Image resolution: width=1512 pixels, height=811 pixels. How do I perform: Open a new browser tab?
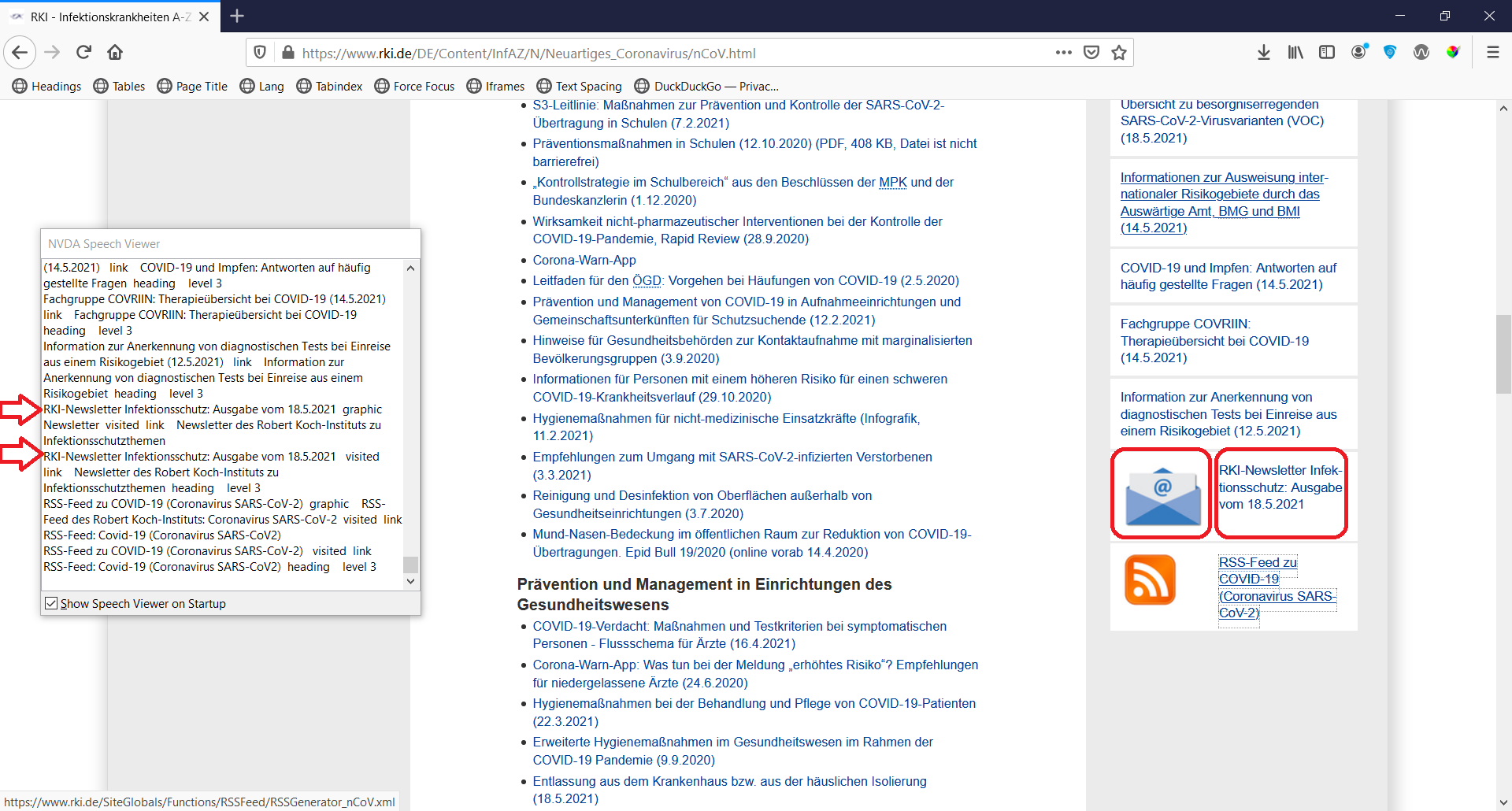(237, 16)
